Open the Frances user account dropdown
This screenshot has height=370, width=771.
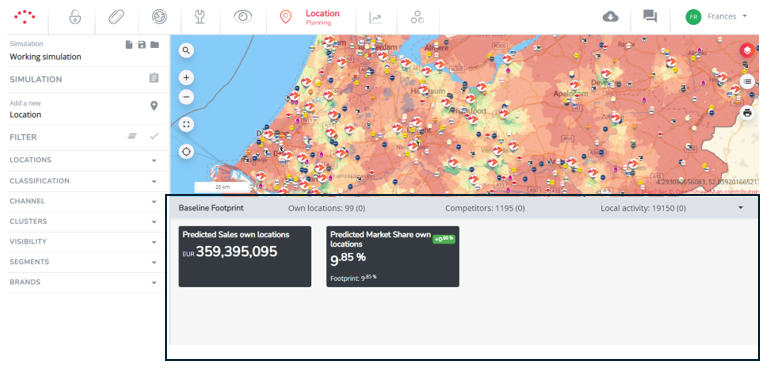[716, 16]
